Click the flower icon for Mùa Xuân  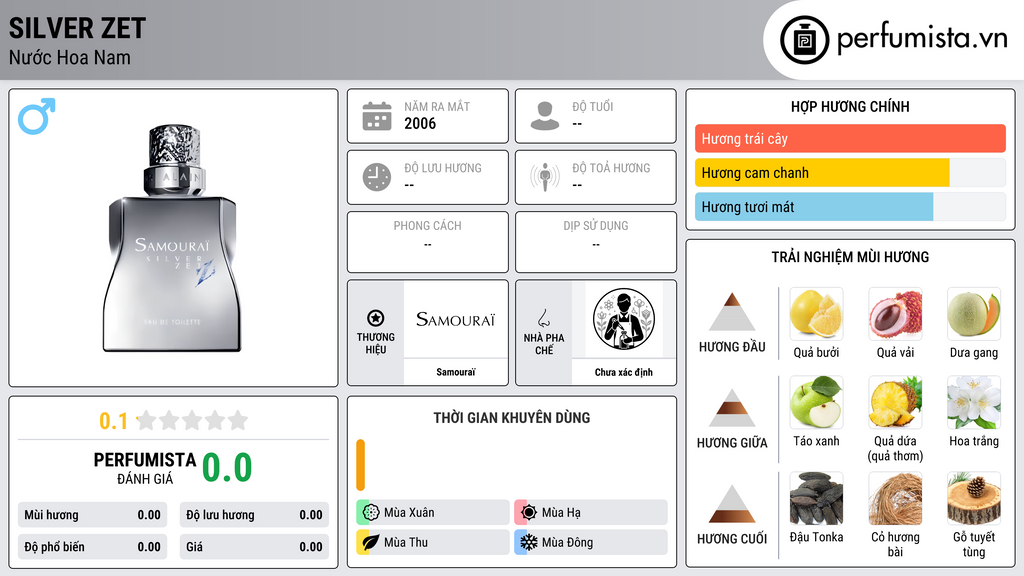(x=371, y=513)
